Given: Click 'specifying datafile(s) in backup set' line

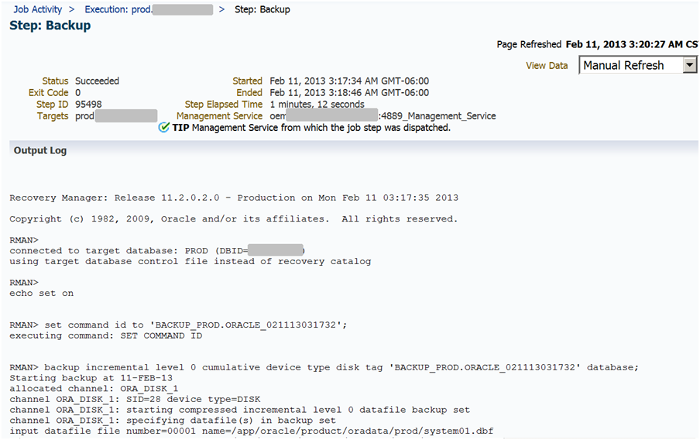Looking at the screenshot, I should point(172,420).
